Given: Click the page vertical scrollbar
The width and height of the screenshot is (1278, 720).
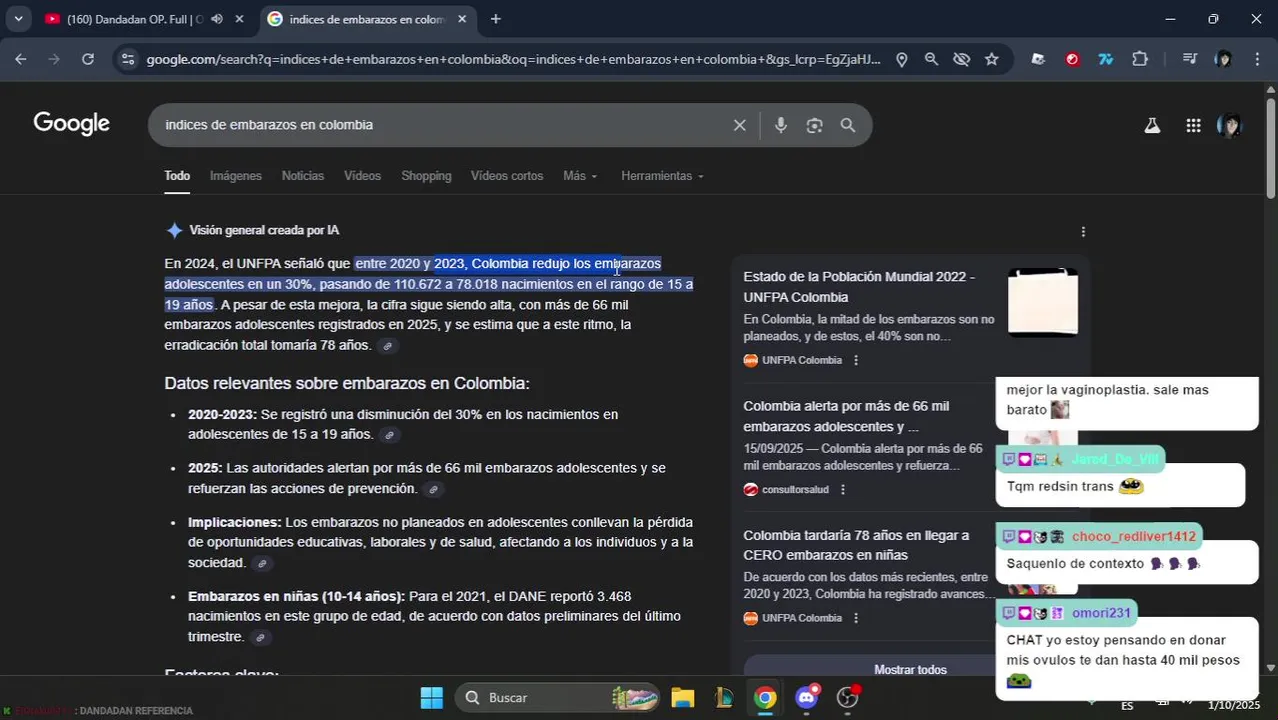Looking at the screenshot, I should click(x=1270, y=150).
